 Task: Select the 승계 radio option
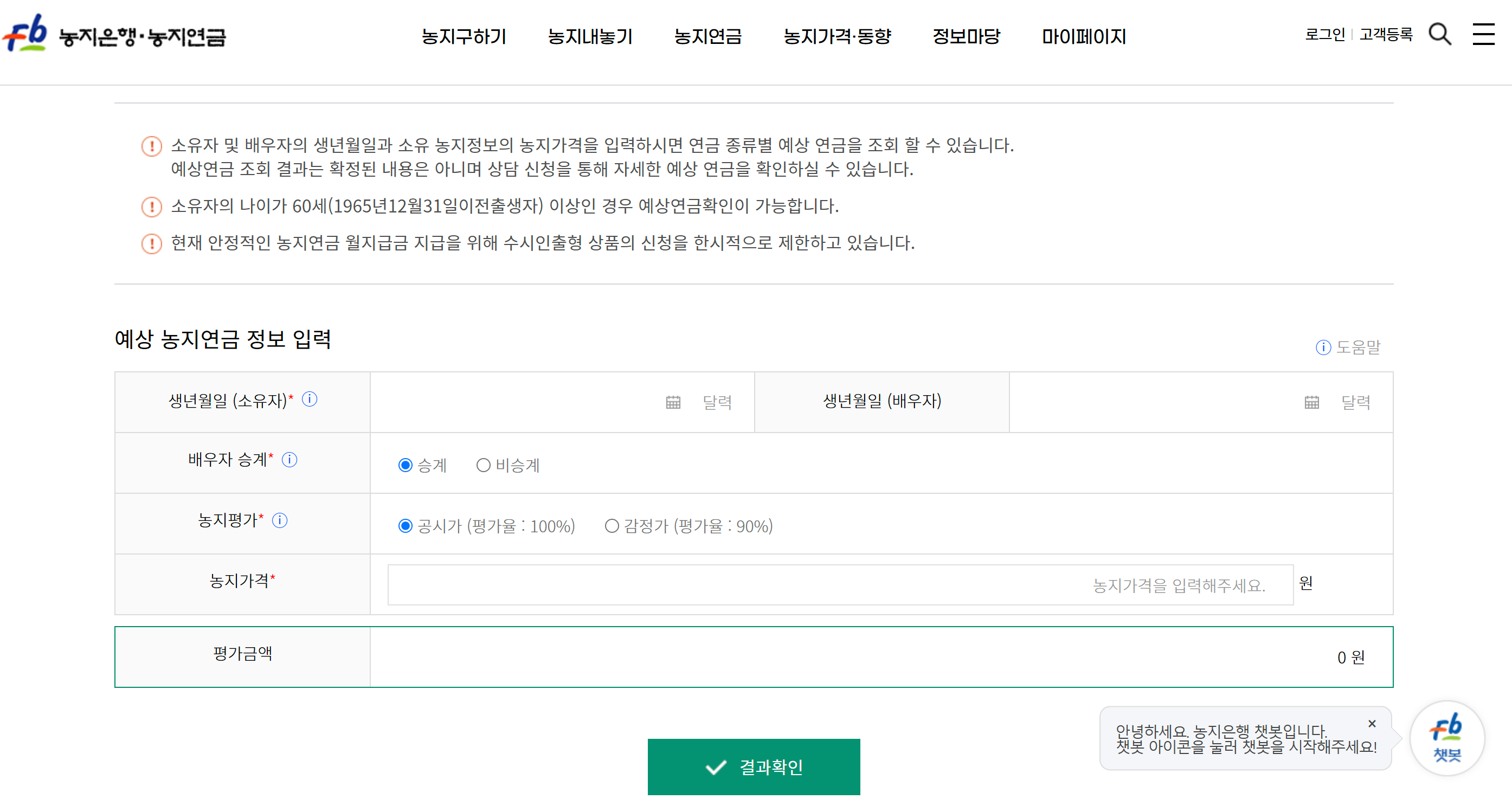(x=405, y=466)
